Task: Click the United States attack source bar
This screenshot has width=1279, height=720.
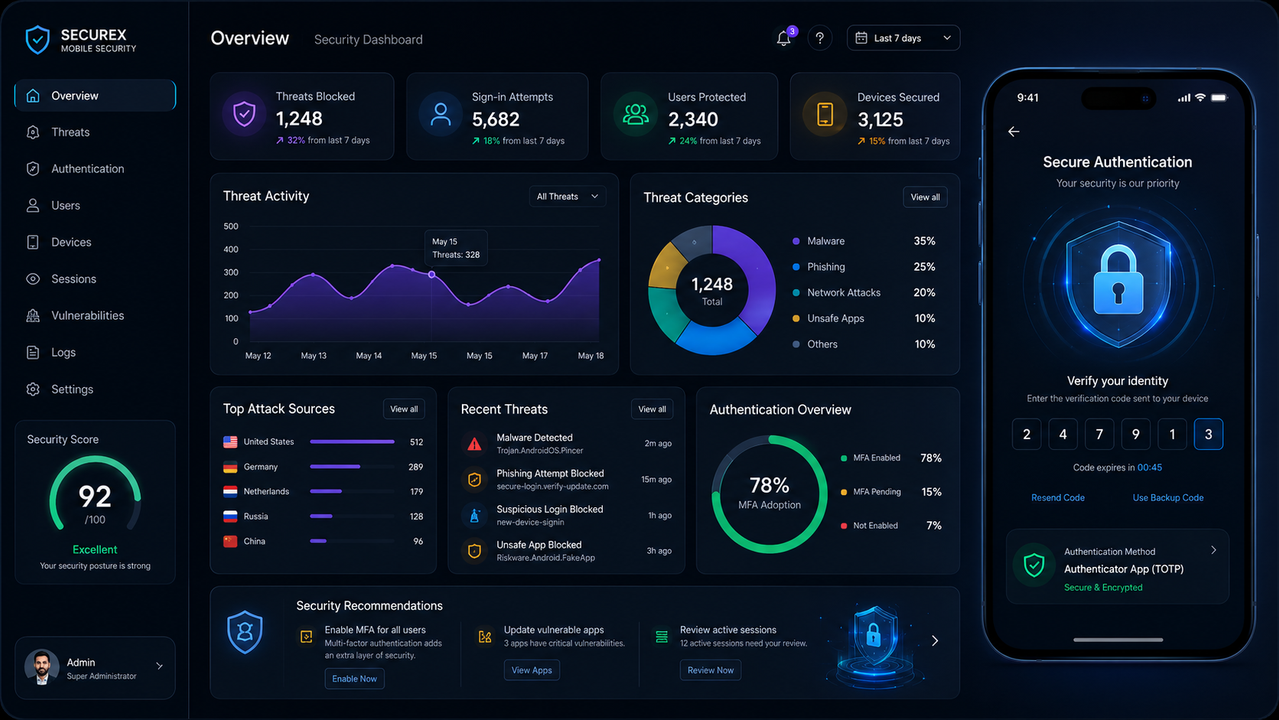Action: pos(352,442)
